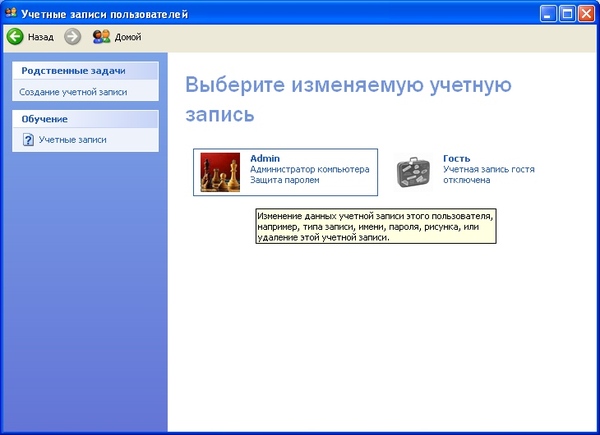This screenshot has height=435, width=600.
Task: Click the "Назад" toolbar label
Action: click(x=41, y=37)
